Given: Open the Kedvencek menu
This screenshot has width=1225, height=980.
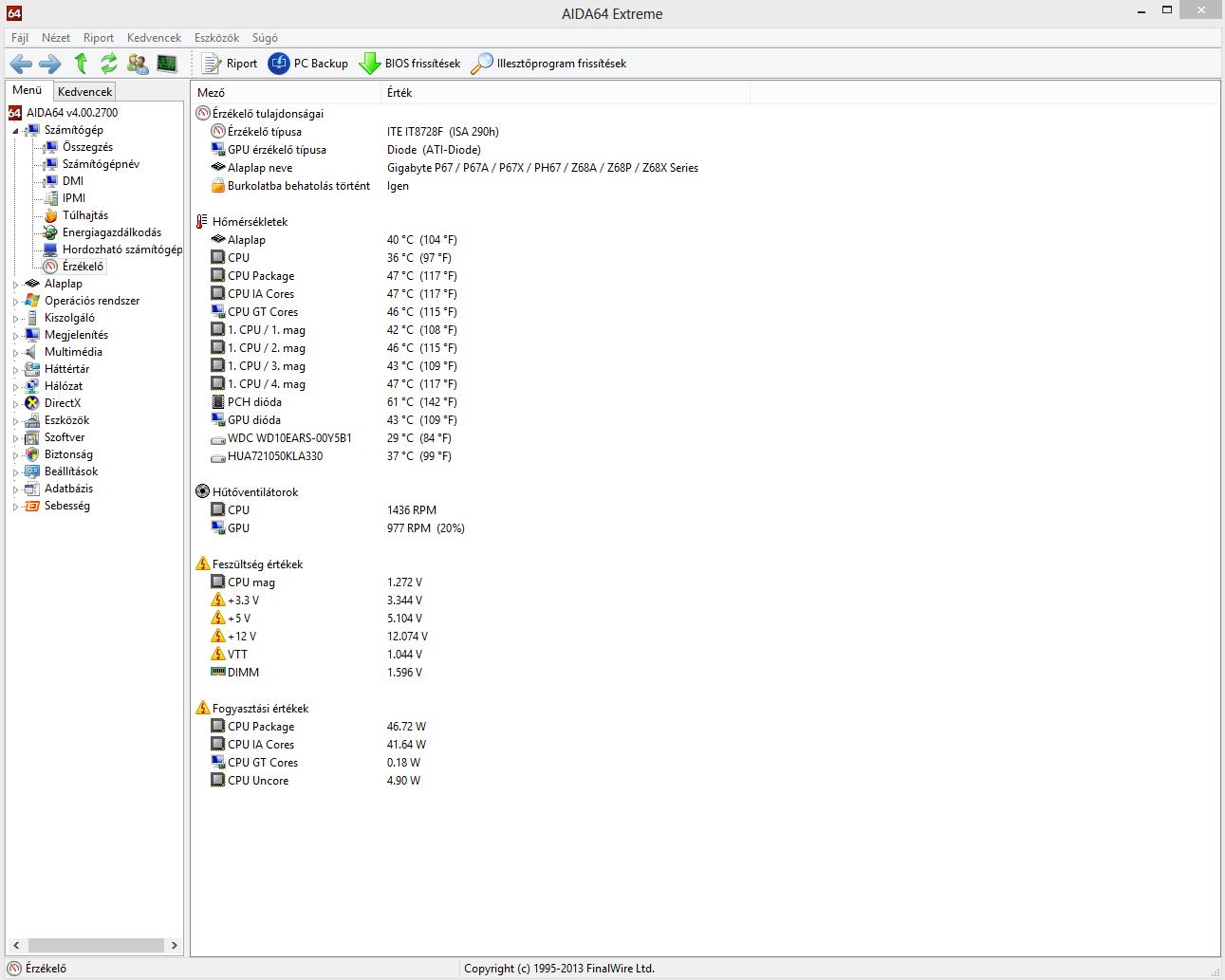Looking at the screenshot, I should click(x=154, y=38).
